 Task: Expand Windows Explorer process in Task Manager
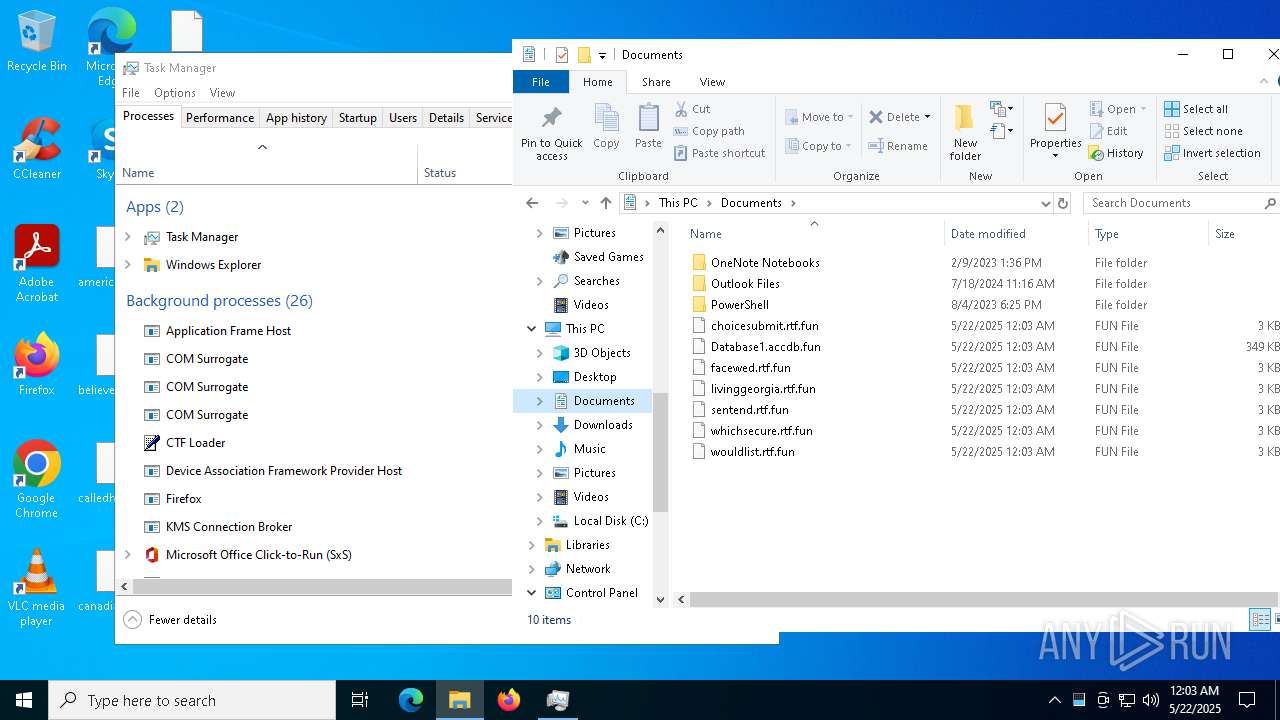click(x=128, y=265)
